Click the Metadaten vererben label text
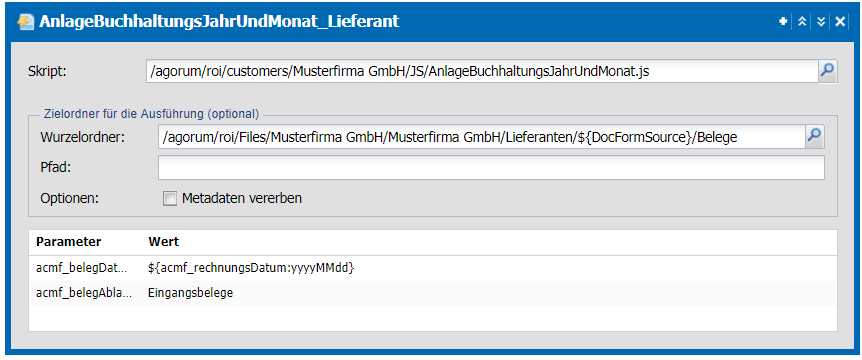This screenshot has width=862, height=360. 242,198
